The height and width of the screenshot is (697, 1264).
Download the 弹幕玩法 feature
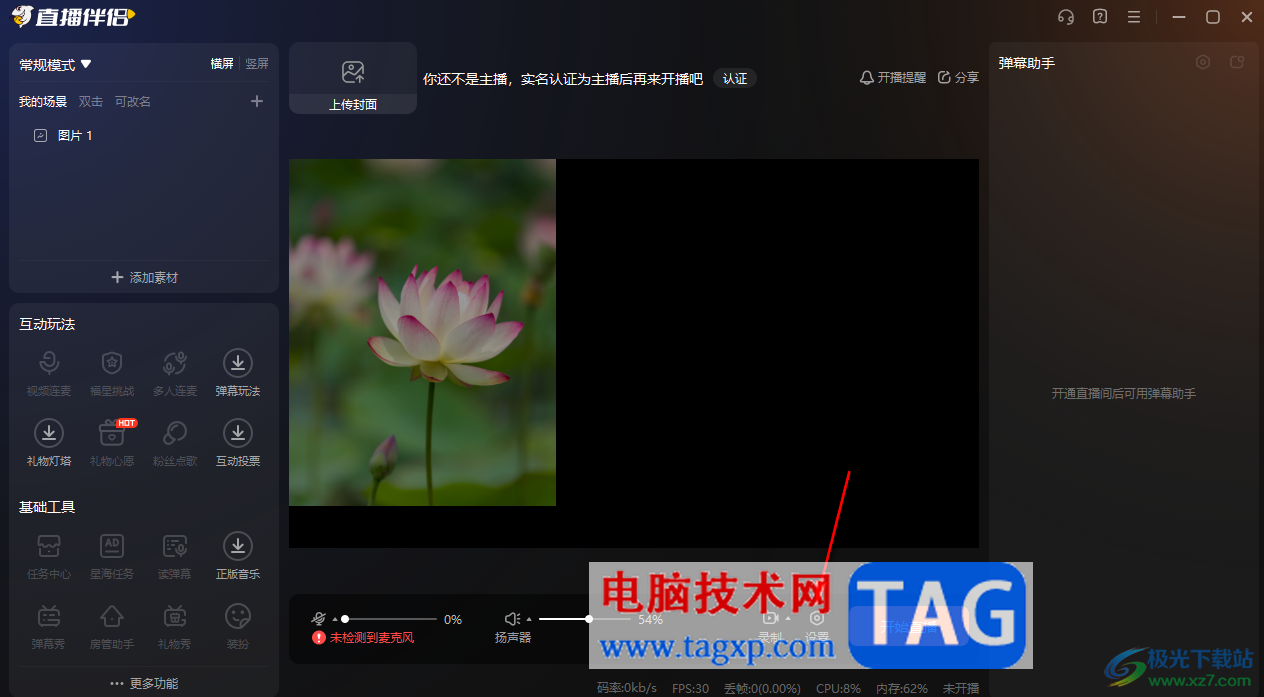pyautogui.click(x=238, y=373)
